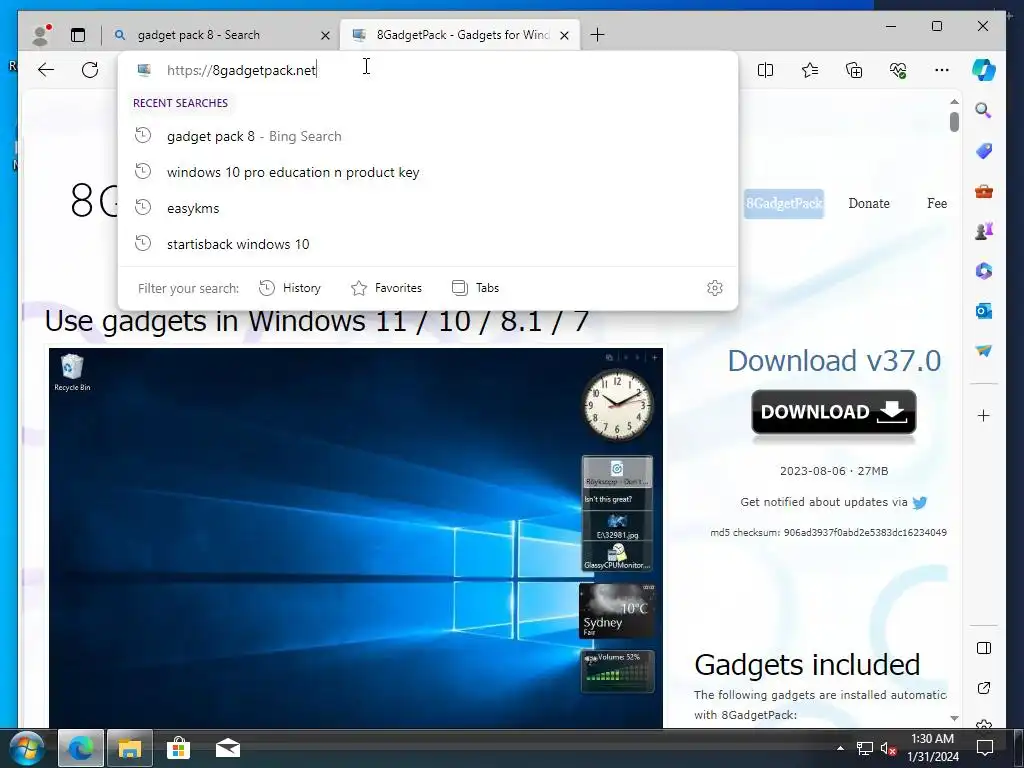
Task: Open sidebar Games chess icon
Action: click(984, 231)
